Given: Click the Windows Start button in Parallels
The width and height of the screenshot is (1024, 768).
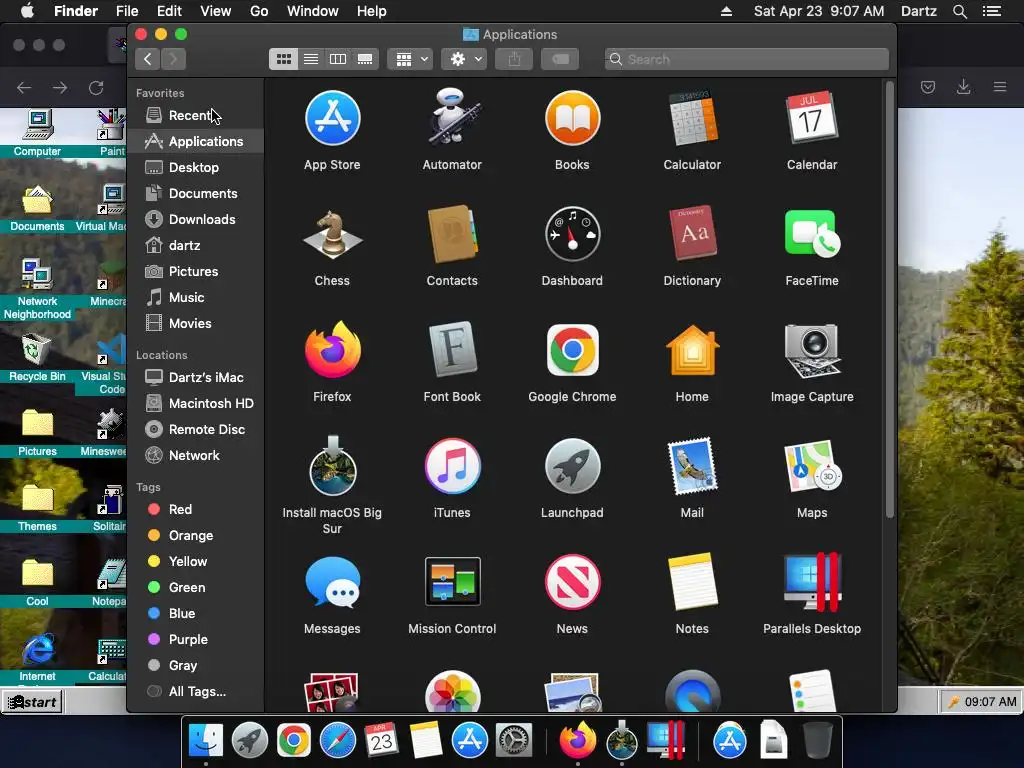Looking at the screenshot, I should tap(33, 702).
